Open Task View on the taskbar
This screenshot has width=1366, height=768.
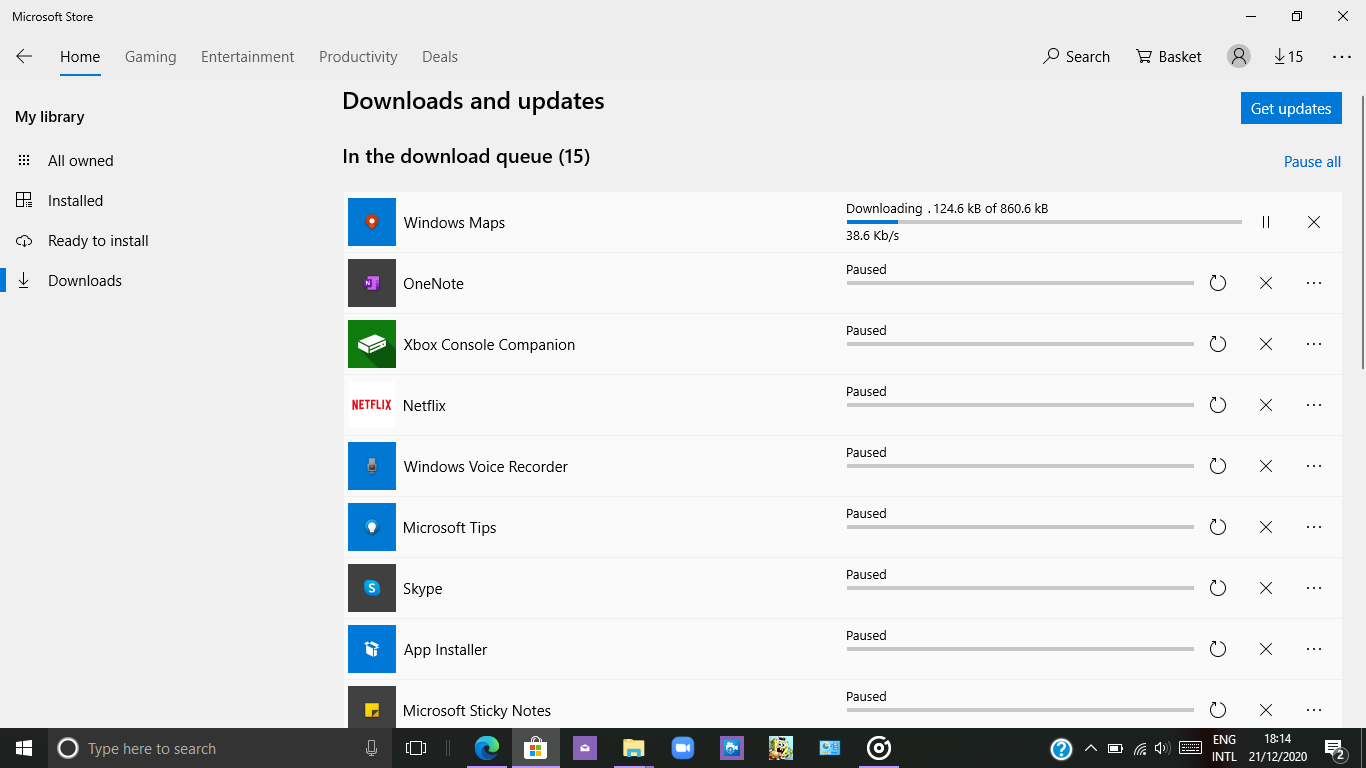[416, 748]
